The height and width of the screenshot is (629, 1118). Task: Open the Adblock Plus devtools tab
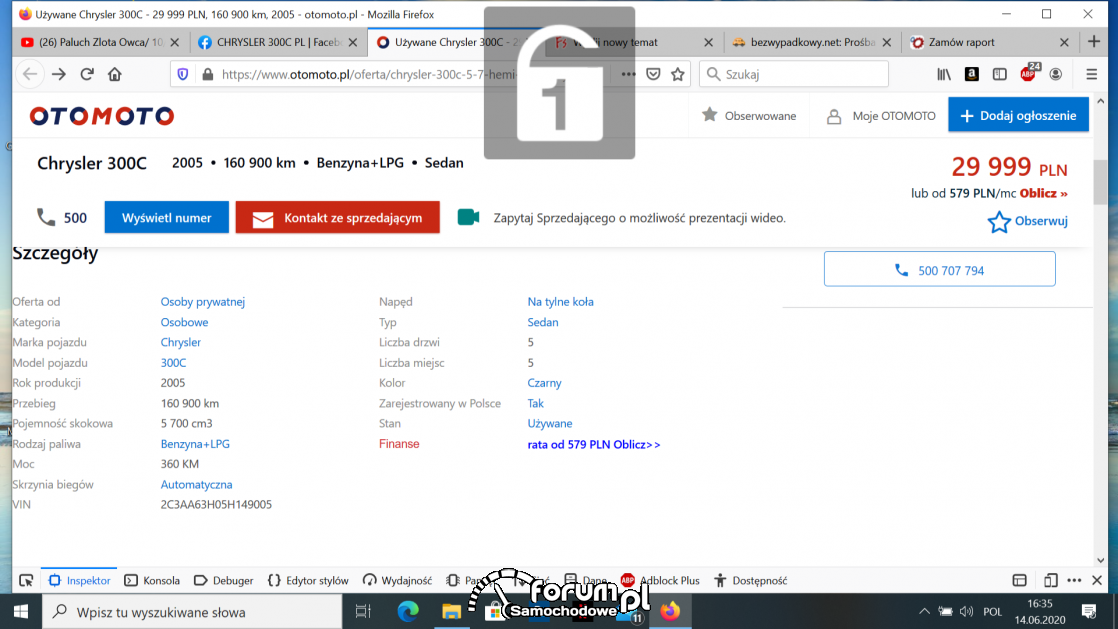pyautogui.click(x=660, y=581)
